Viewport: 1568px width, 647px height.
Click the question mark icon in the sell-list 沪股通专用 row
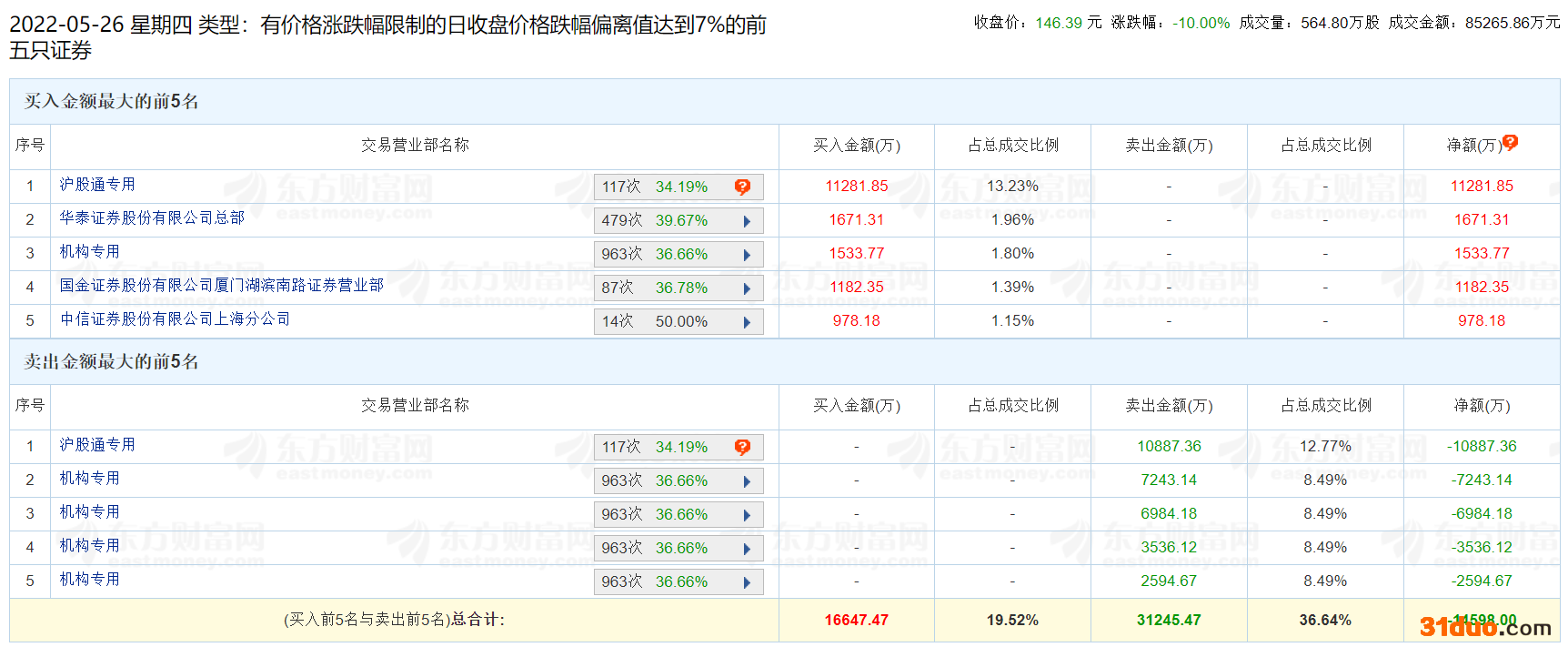tap(742, 447)
